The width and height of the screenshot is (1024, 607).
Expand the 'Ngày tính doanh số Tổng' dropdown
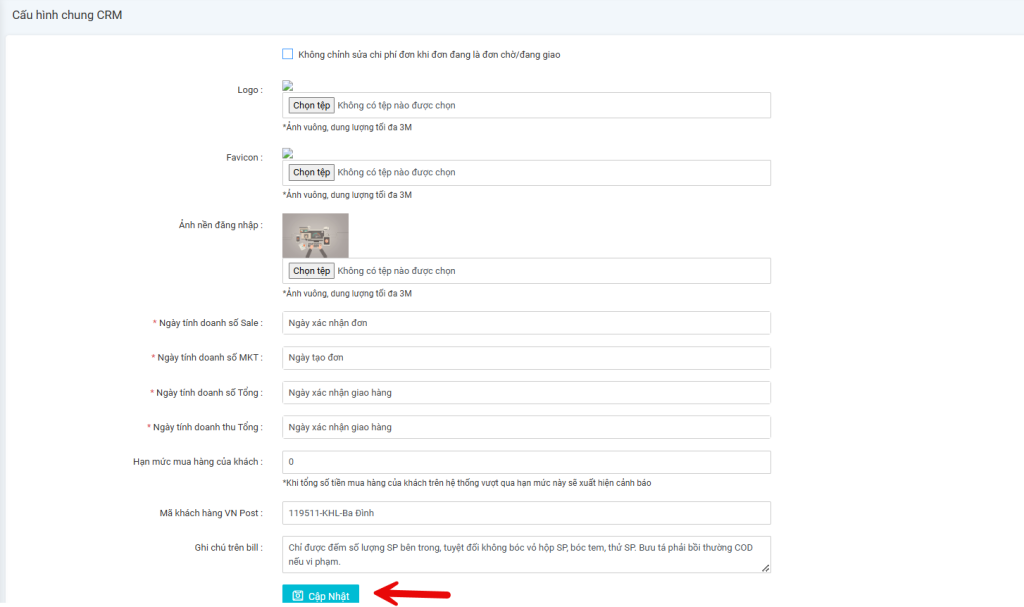pos(526,393)
